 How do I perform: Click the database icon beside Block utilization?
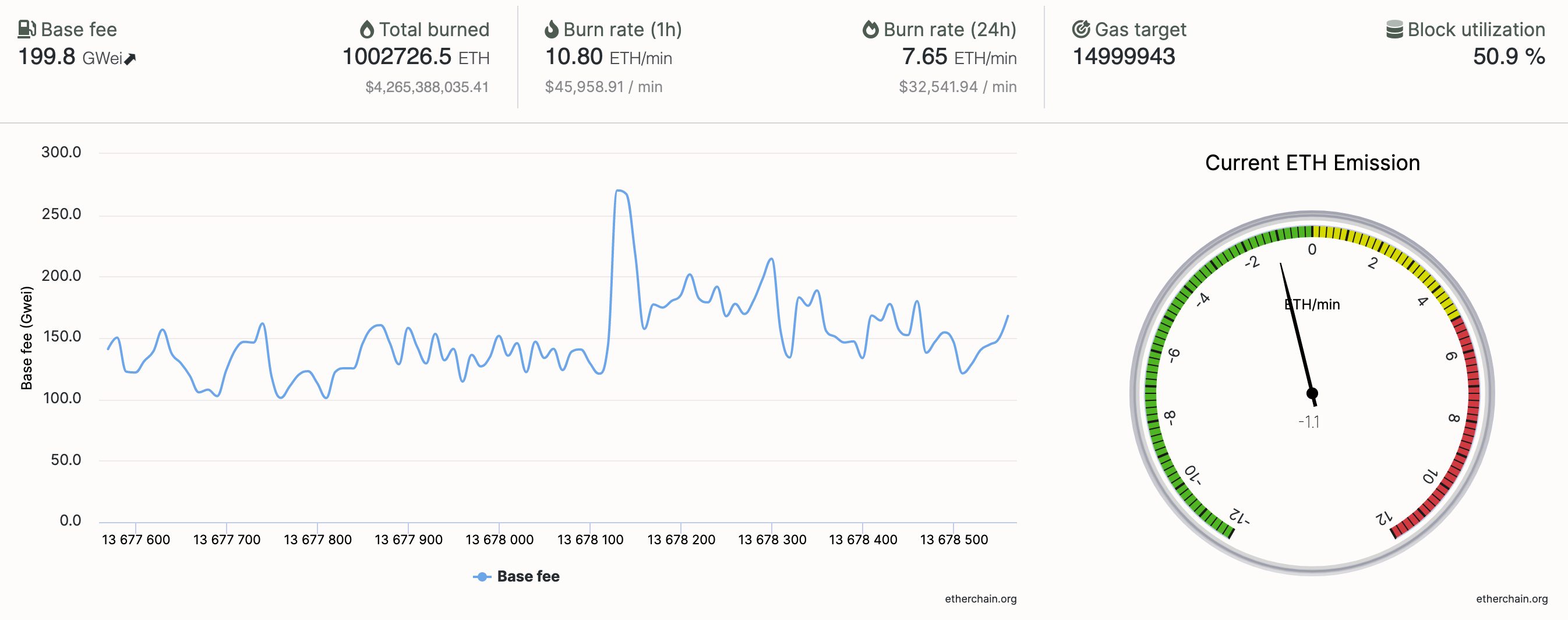click(1394, 29)
